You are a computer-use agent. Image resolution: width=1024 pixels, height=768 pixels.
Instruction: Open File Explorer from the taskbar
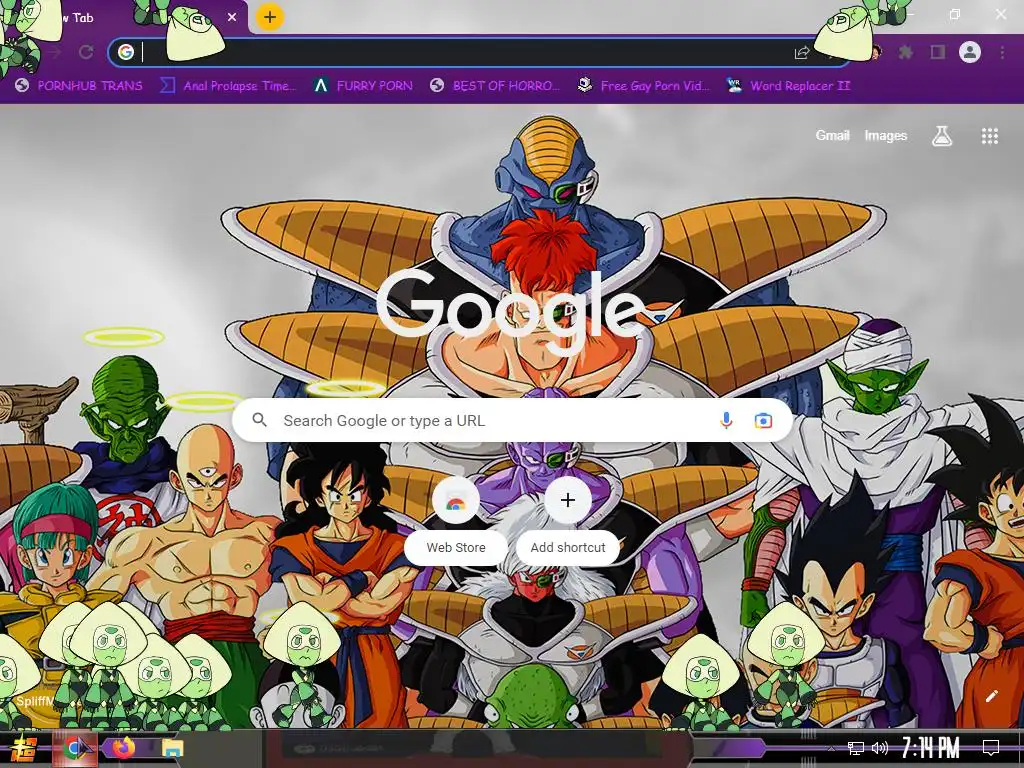[x=172, y=748]
